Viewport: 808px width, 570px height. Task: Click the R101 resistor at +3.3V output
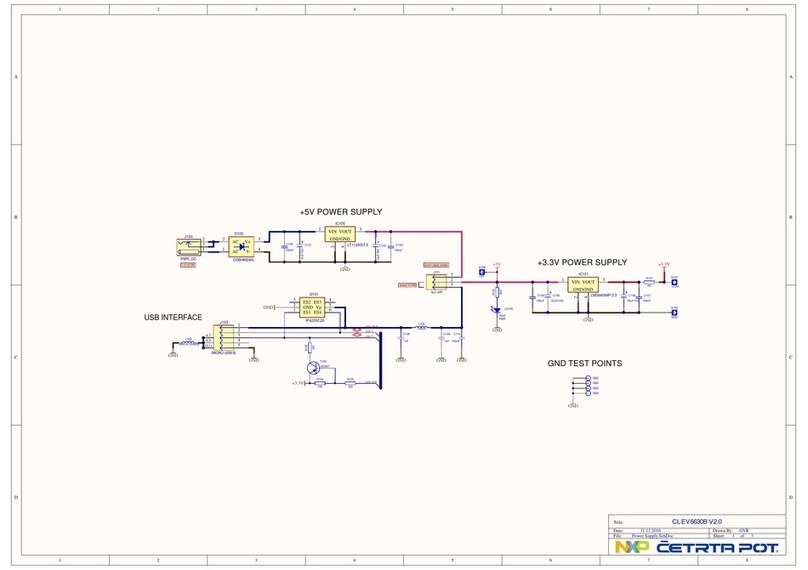pos(649,282)
